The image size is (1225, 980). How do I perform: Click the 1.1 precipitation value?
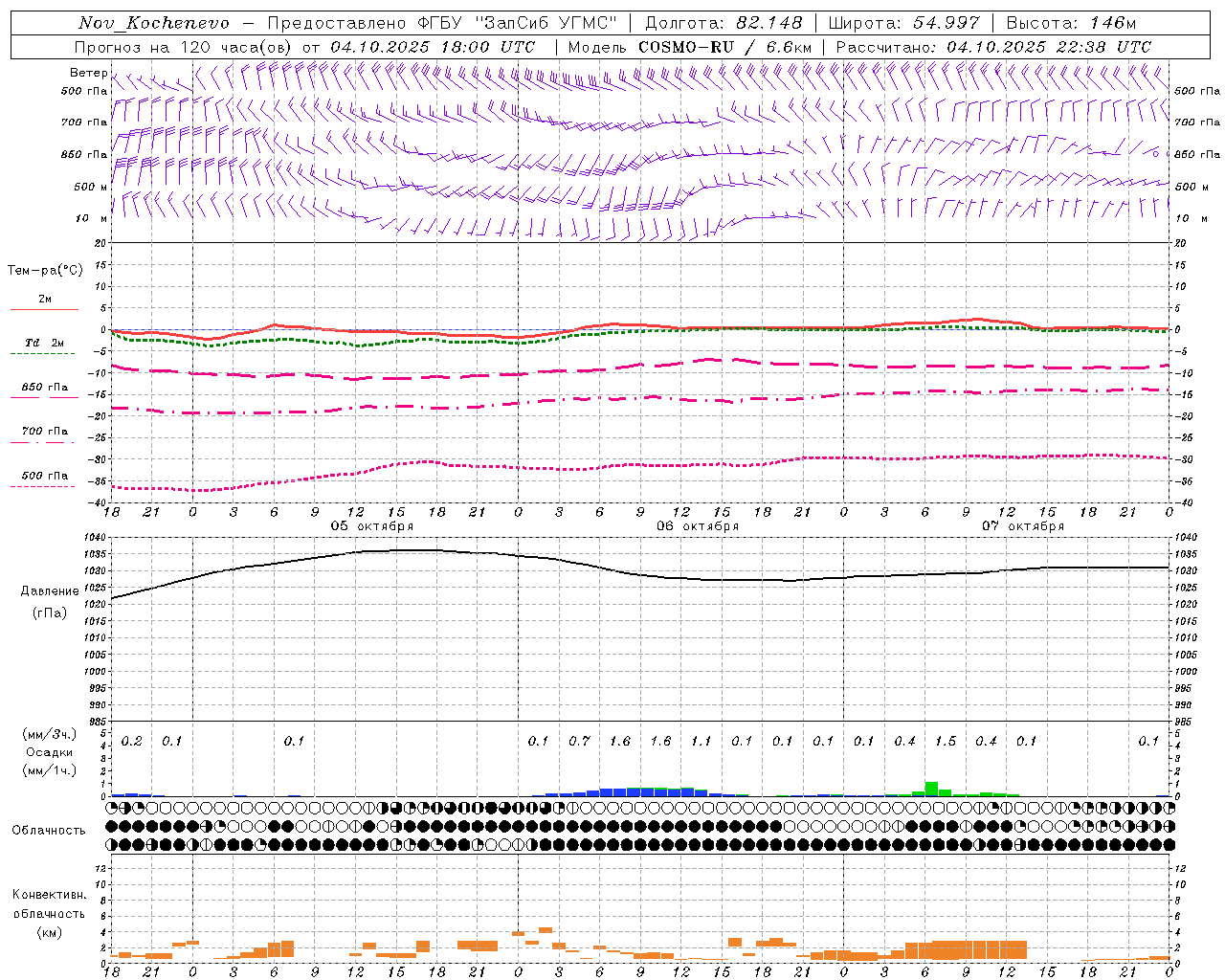pos(702,741)
